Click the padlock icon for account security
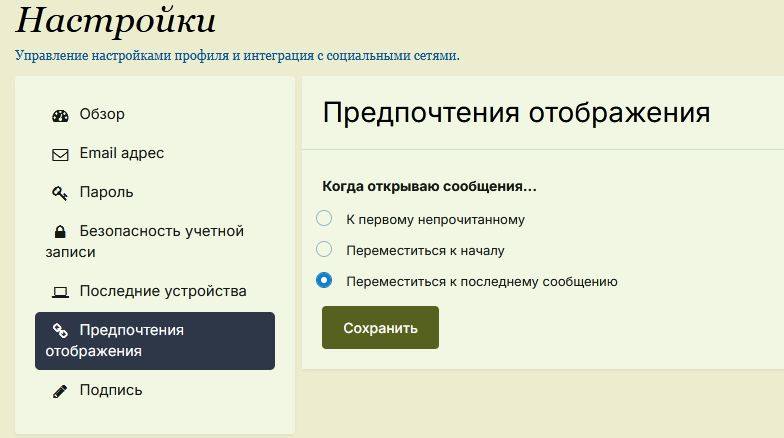This screenshot has height=438, width=784. [x=60, y=231]
